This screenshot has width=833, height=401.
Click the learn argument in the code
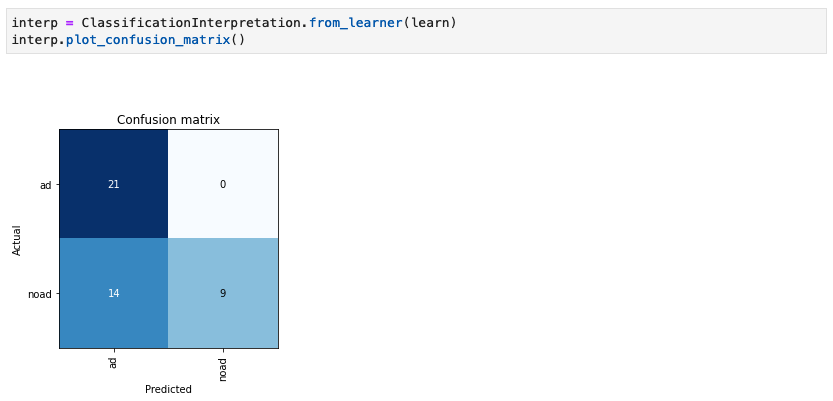pyautogui.click(x=427, y=23)
